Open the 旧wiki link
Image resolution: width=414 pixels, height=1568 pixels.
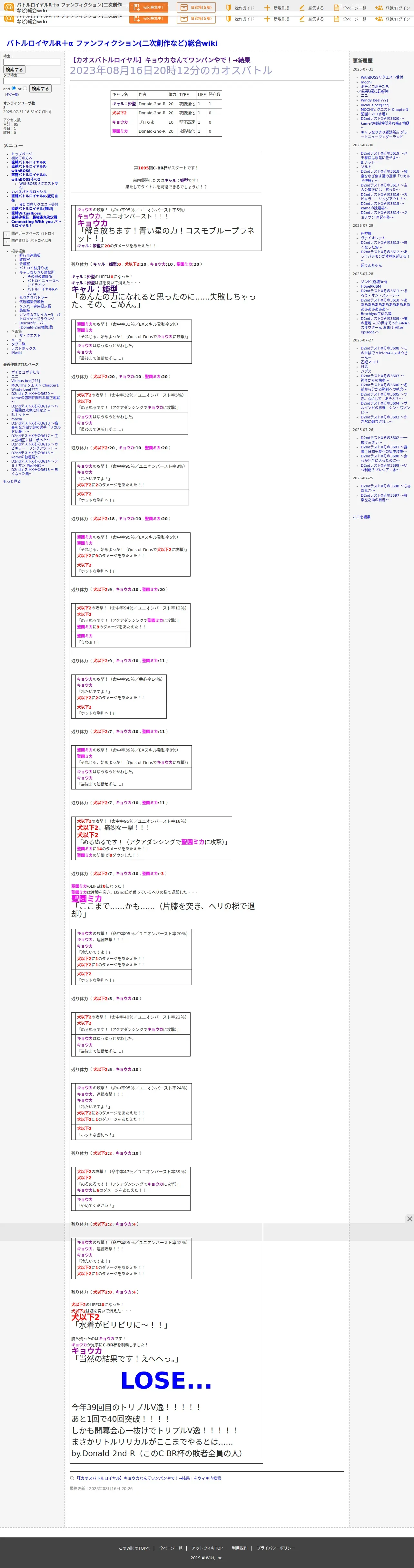16,353
